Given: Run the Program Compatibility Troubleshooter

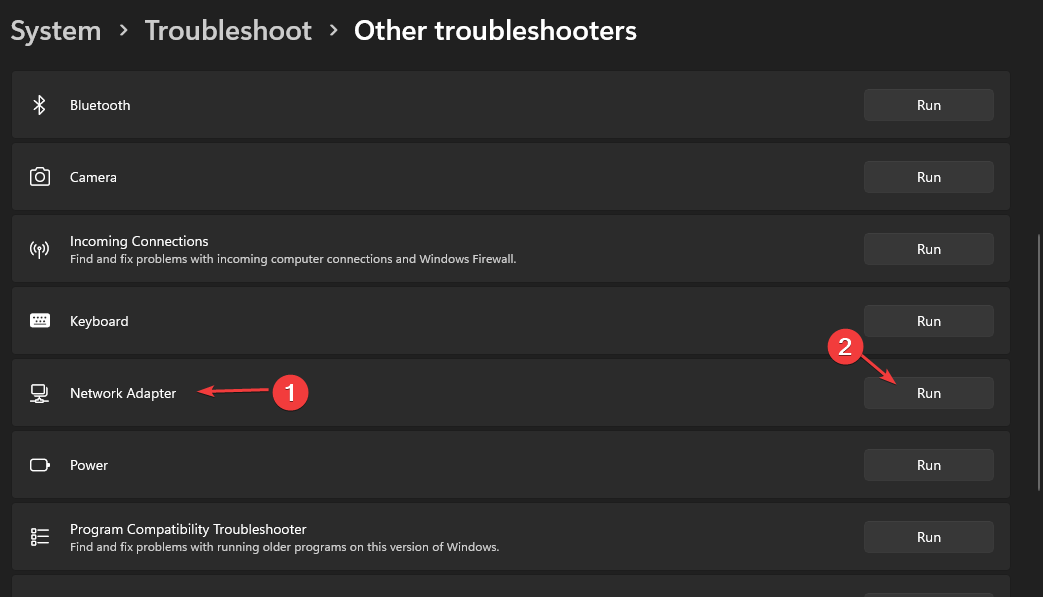Looking at the screenshot, I should click(928, 537).
